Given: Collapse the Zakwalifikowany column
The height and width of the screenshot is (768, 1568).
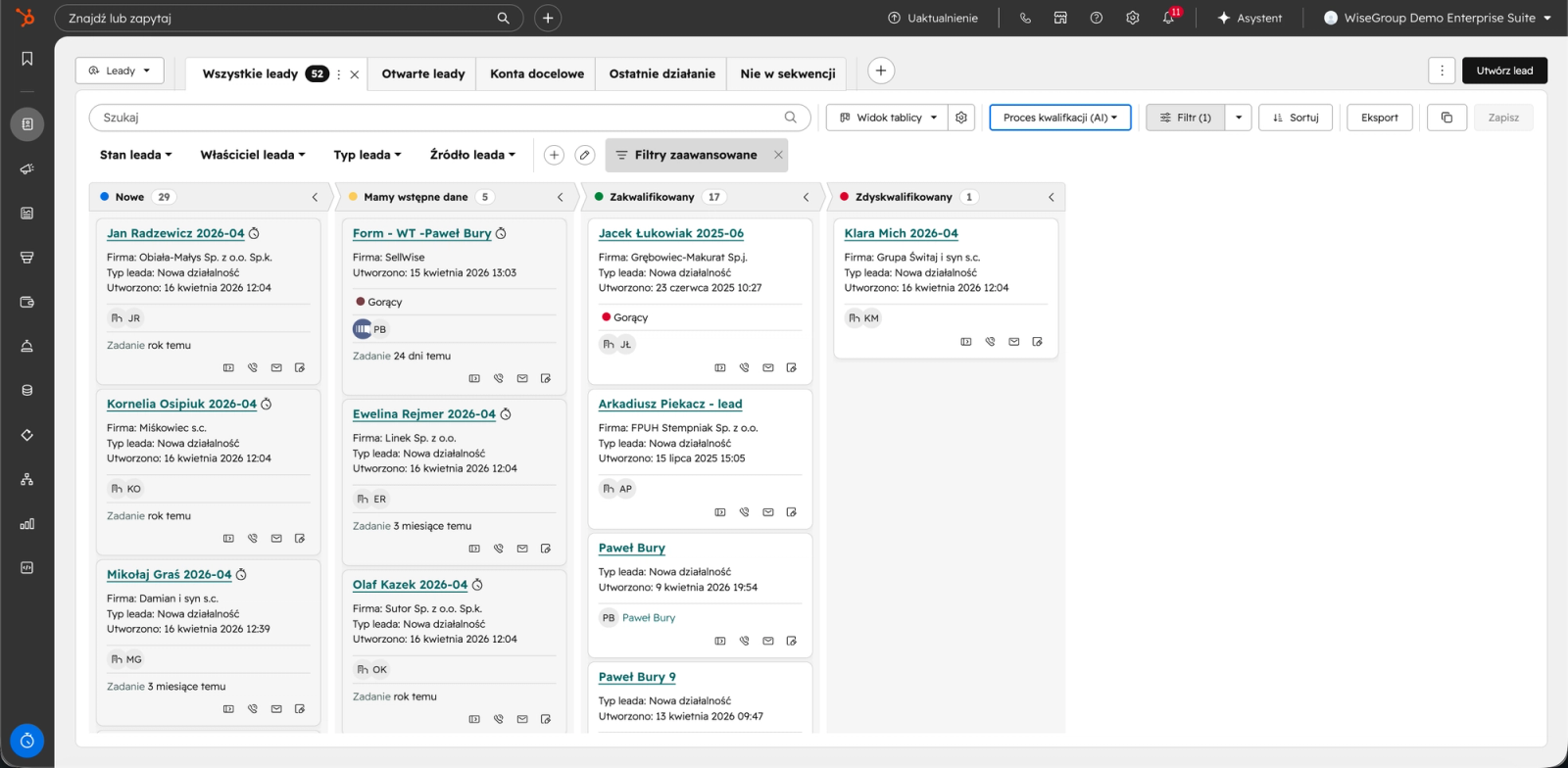Looking at the screenshot, I should 807,197.
